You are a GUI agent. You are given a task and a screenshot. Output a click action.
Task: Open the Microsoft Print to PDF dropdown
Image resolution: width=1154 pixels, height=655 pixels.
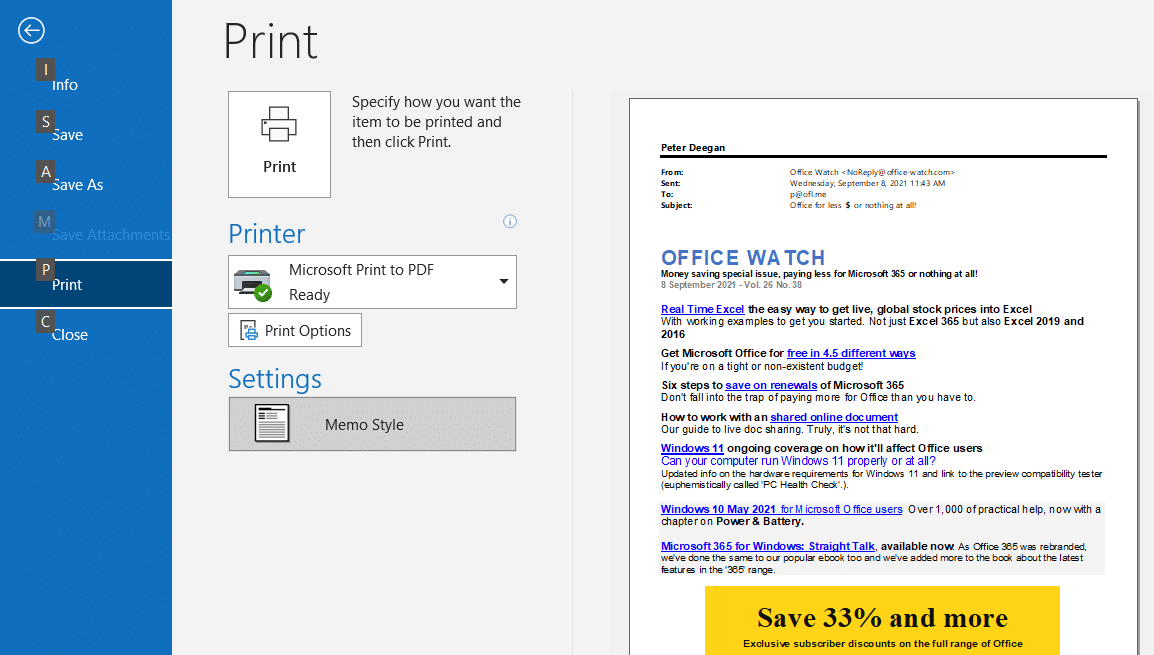coord(372,282)
